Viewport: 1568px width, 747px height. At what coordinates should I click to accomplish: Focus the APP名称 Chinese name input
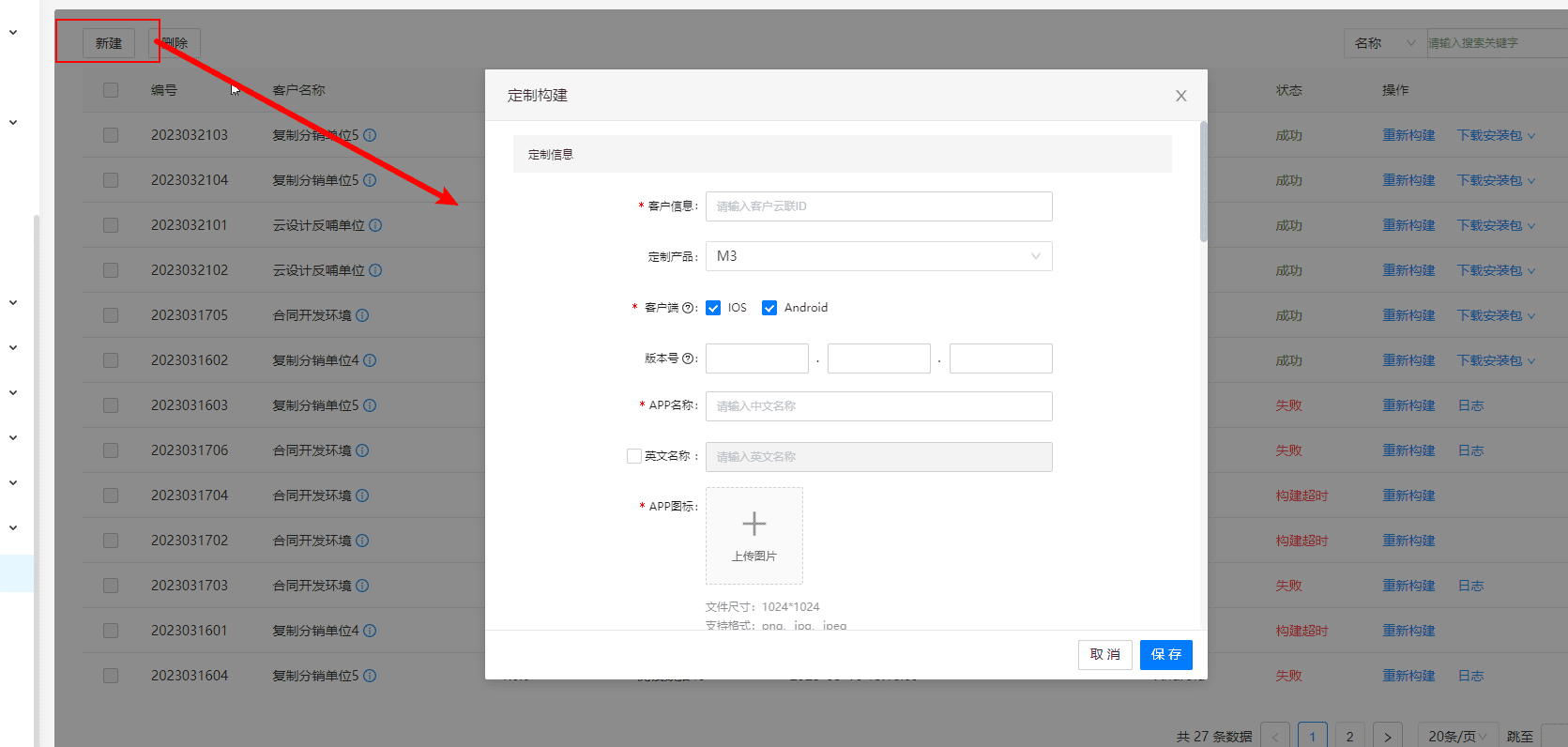pos(879,406)
